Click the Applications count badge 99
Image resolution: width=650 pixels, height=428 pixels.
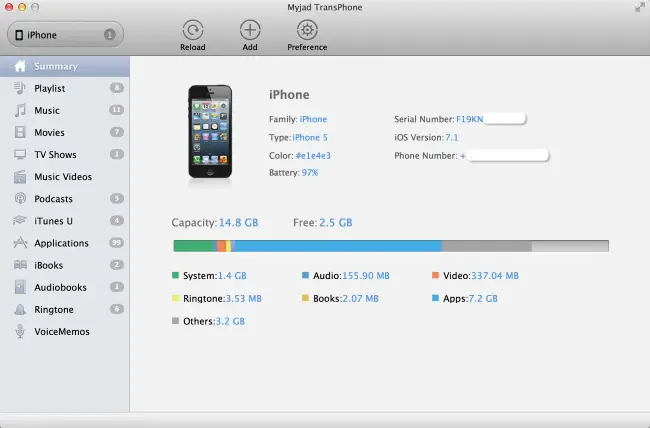[x=116, y=242]
